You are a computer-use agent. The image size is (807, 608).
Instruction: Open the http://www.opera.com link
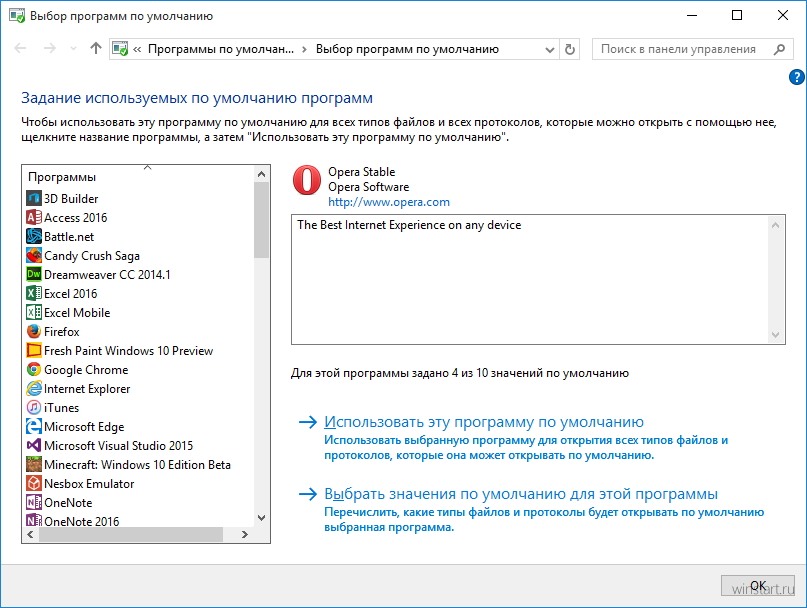pos(389,202)
